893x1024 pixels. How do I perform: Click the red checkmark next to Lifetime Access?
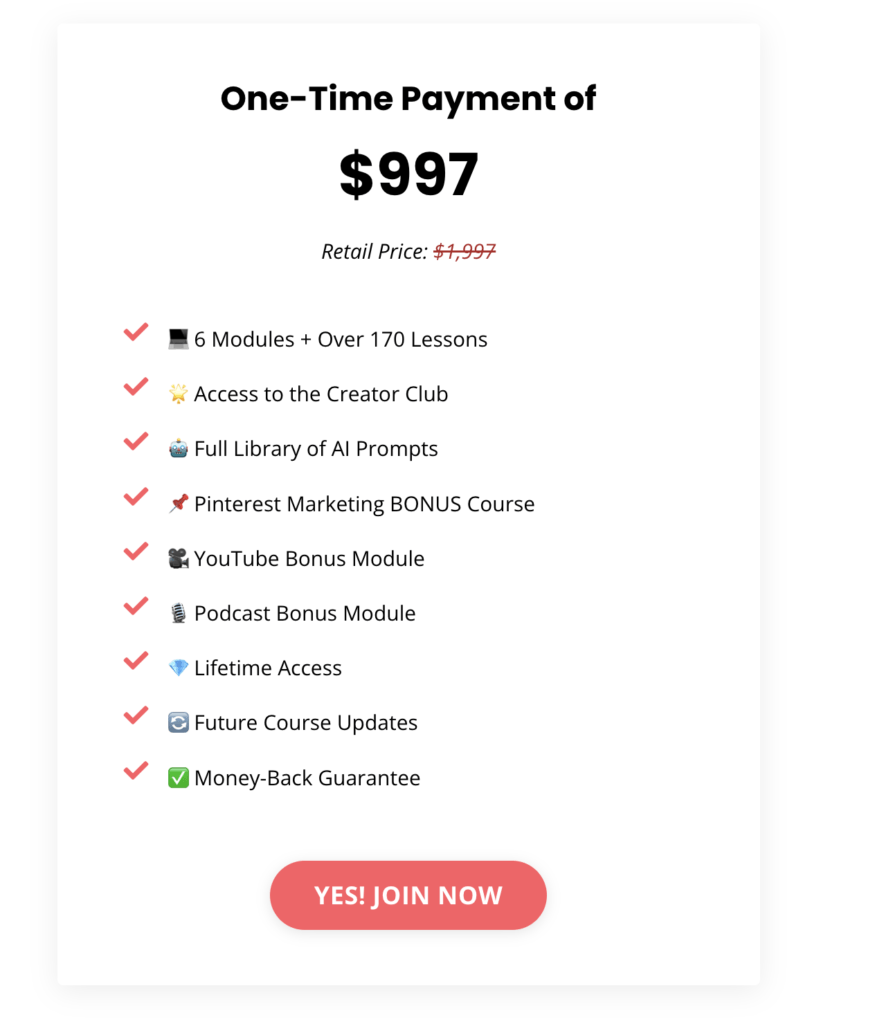pos(135,661)
